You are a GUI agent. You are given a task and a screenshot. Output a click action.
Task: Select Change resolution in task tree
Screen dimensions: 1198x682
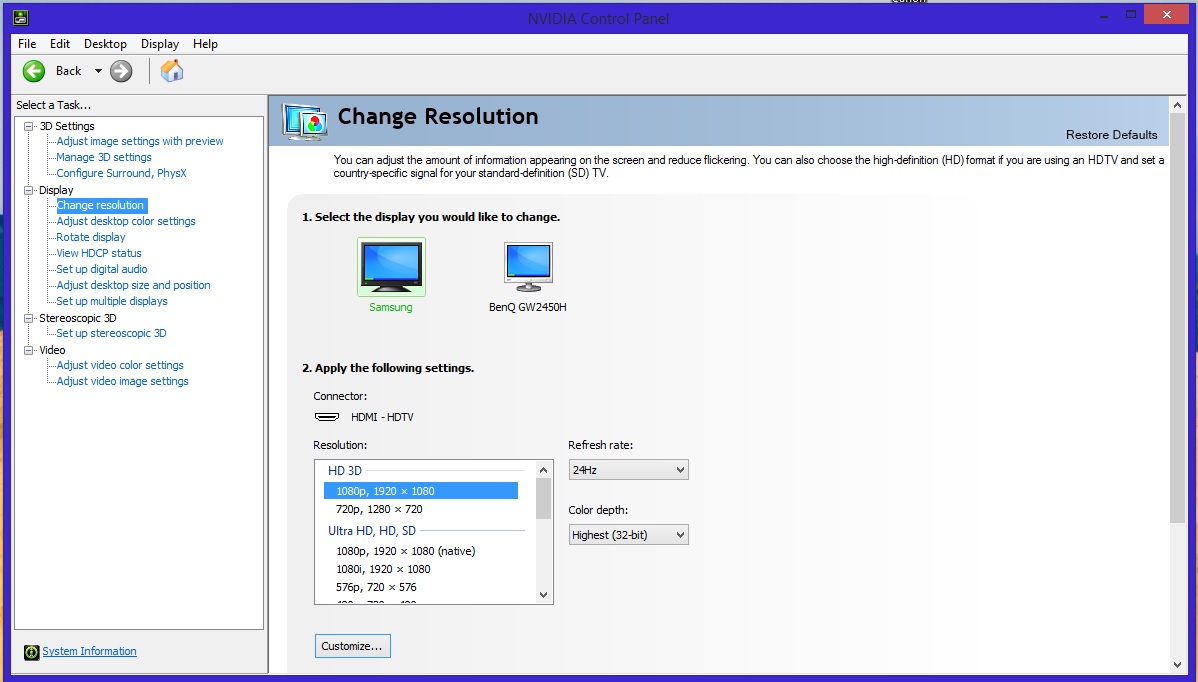pyautogui.click(x=100, y=205)
